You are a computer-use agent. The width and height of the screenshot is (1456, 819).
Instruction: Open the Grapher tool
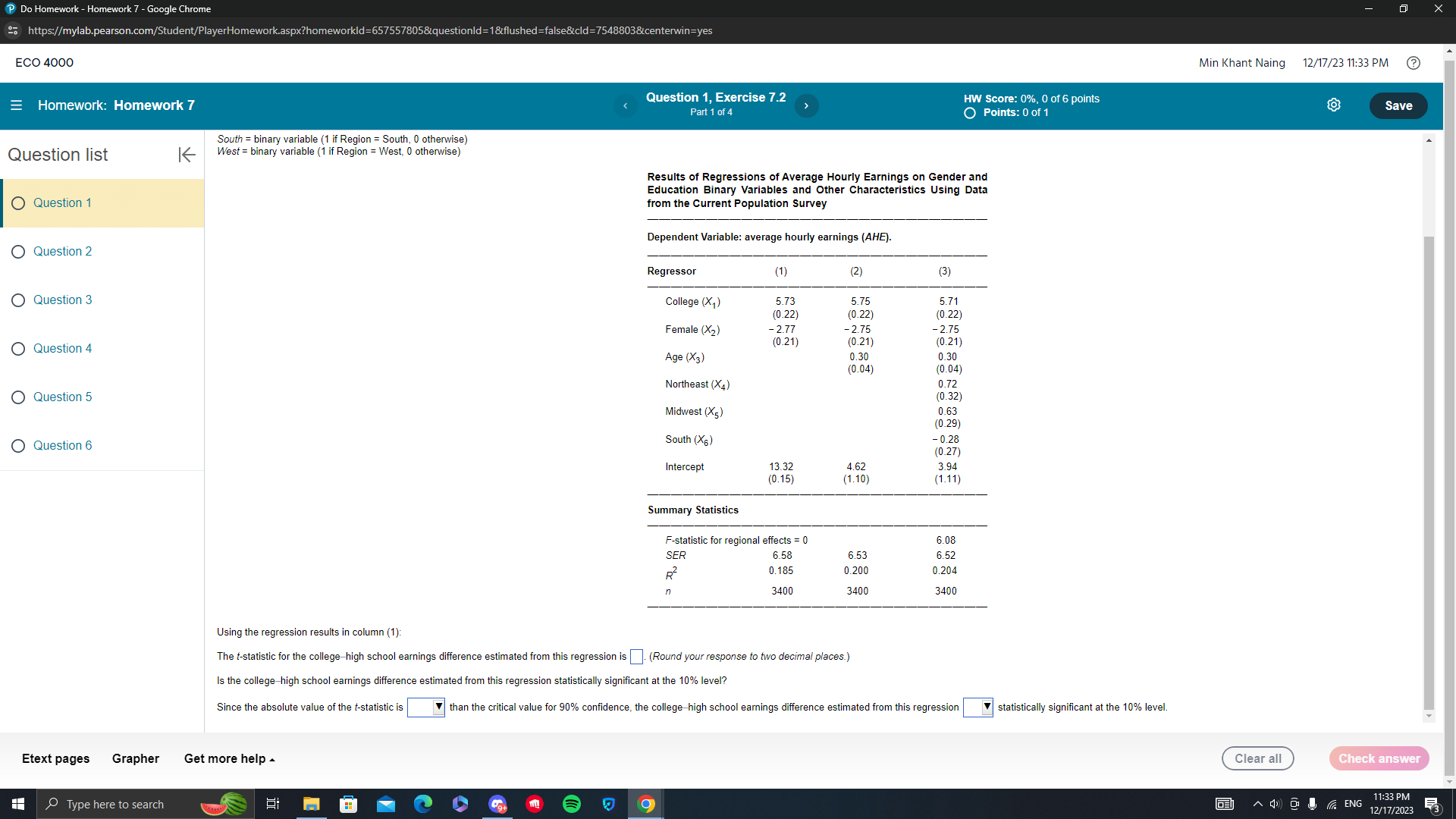pos(135,758)
